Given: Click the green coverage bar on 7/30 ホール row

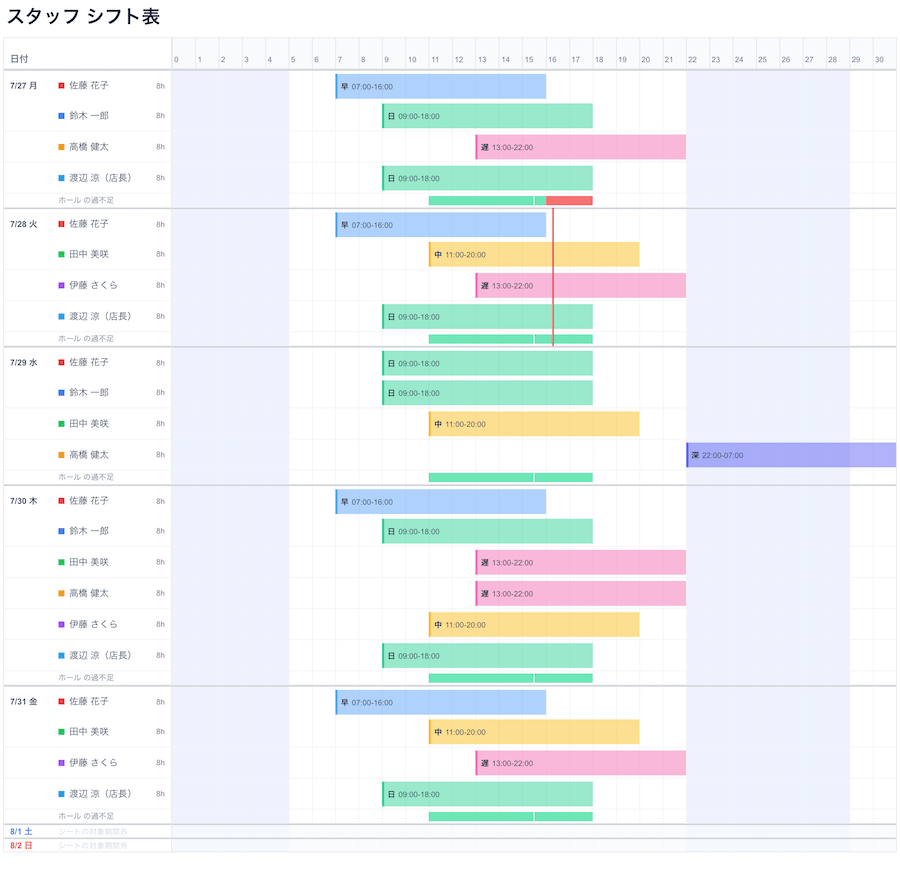Looking at the screenshot, I should [x=511, y=678].
